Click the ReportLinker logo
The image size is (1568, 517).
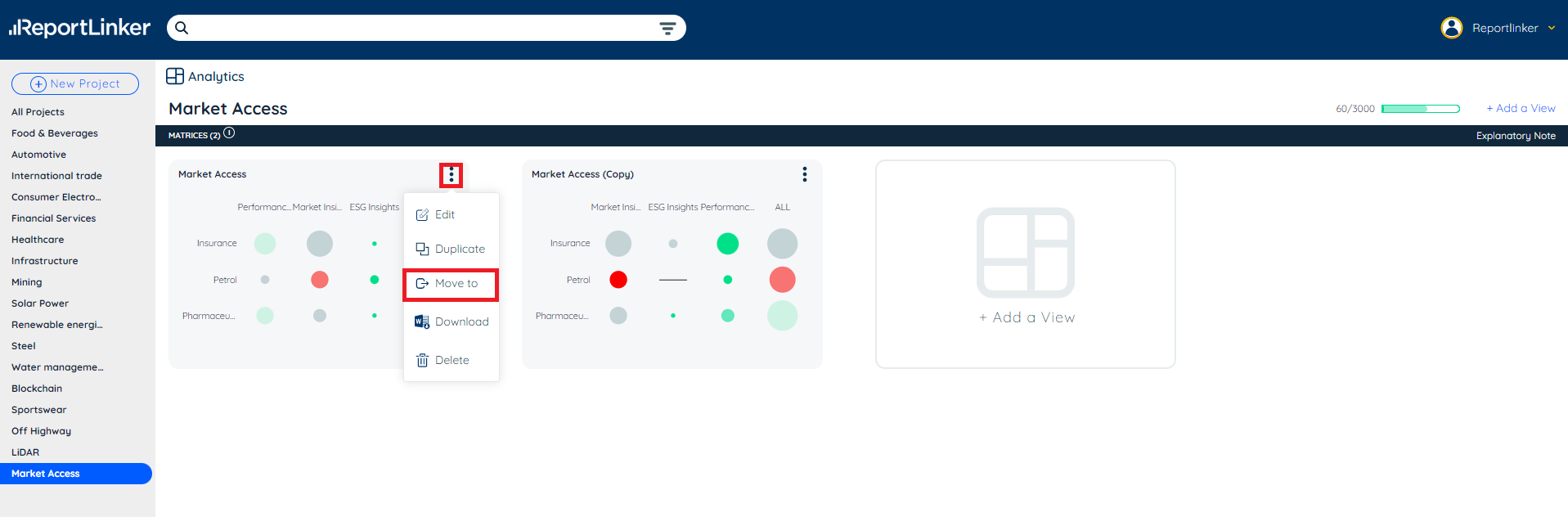pyautogui.click(x=80, y=28)
